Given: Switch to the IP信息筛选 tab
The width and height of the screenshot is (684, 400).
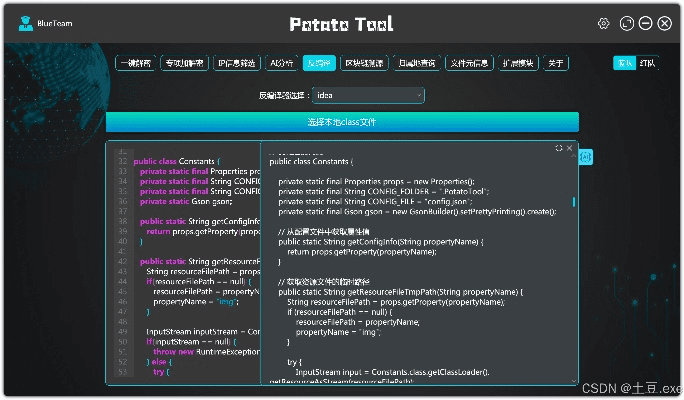Looking at the screenshot, I should coord(237,63).
